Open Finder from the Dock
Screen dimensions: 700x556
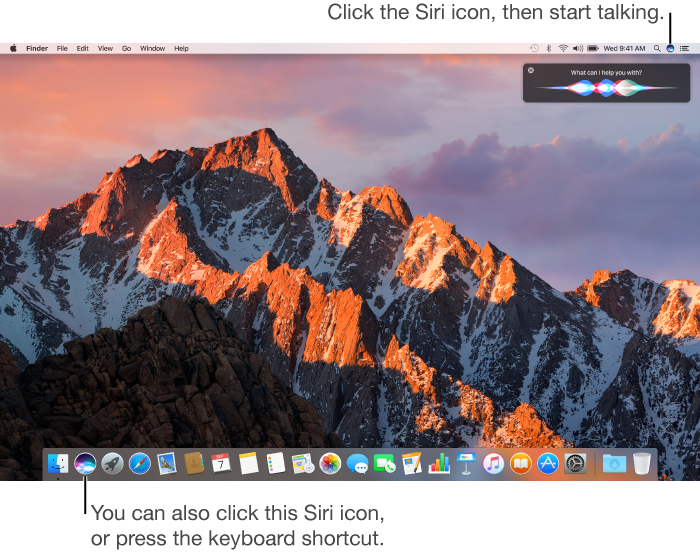[58, 463]
